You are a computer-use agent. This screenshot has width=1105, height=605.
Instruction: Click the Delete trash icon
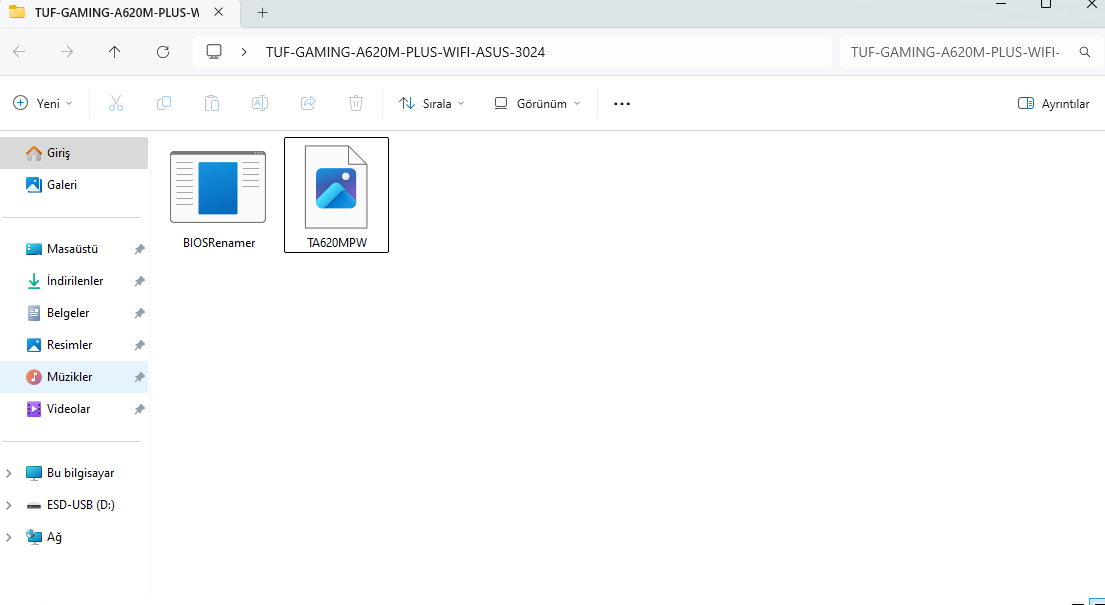pos(356,104)
